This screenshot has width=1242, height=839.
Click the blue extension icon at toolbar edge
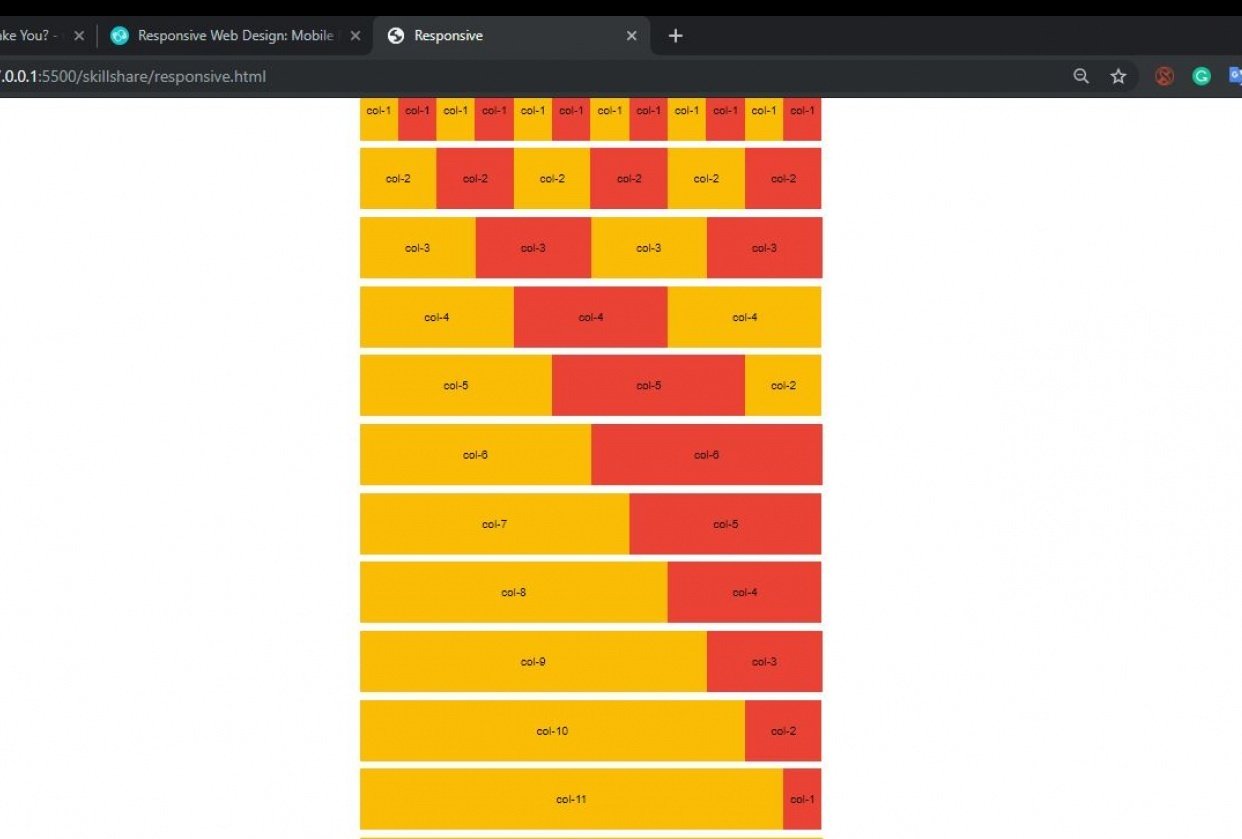[1236, 76]
